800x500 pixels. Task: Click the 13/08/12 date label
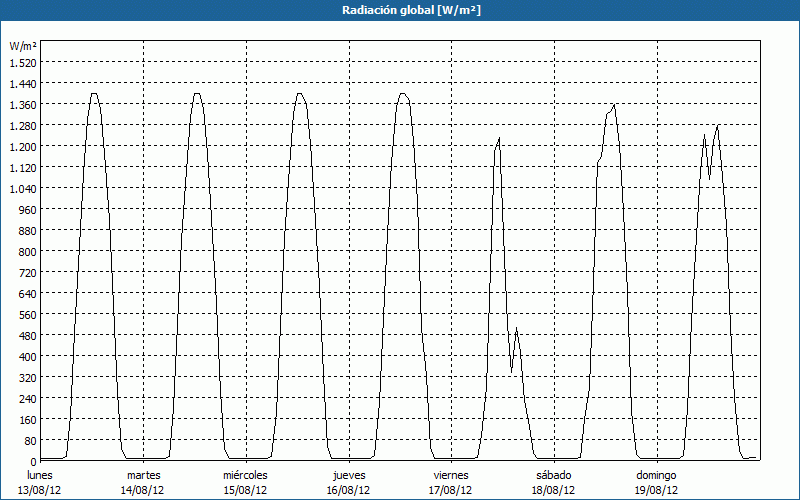[x=40, y=490]
